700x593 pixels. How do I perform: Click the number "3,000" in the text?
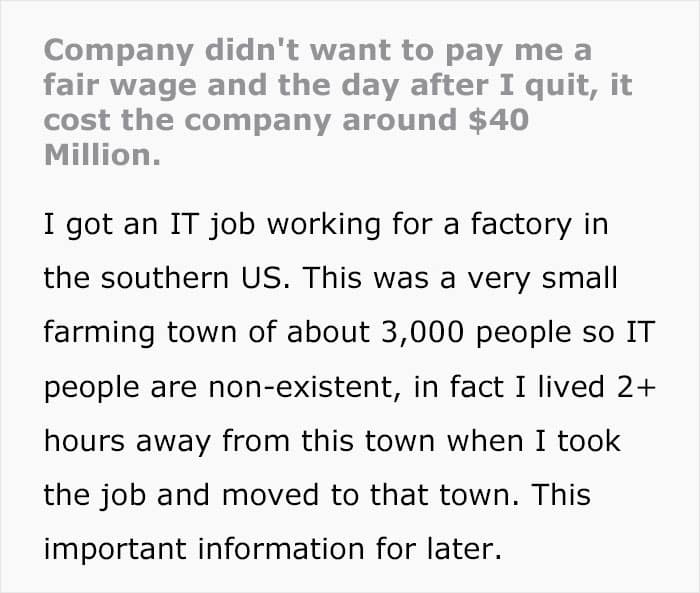tap(422, 333)
